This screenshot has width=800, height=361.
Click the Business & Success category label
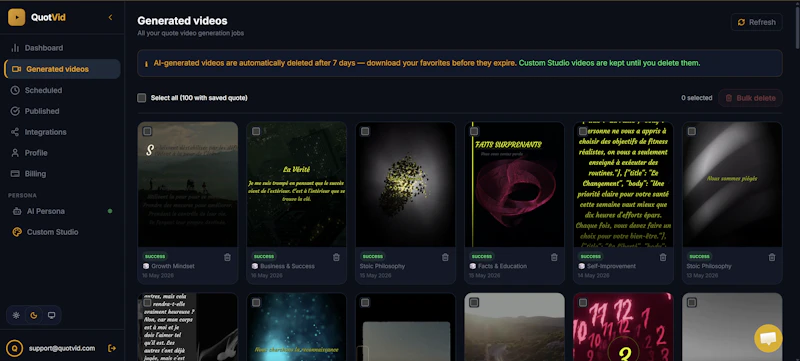pyautogui.click(x=287, y=266)
